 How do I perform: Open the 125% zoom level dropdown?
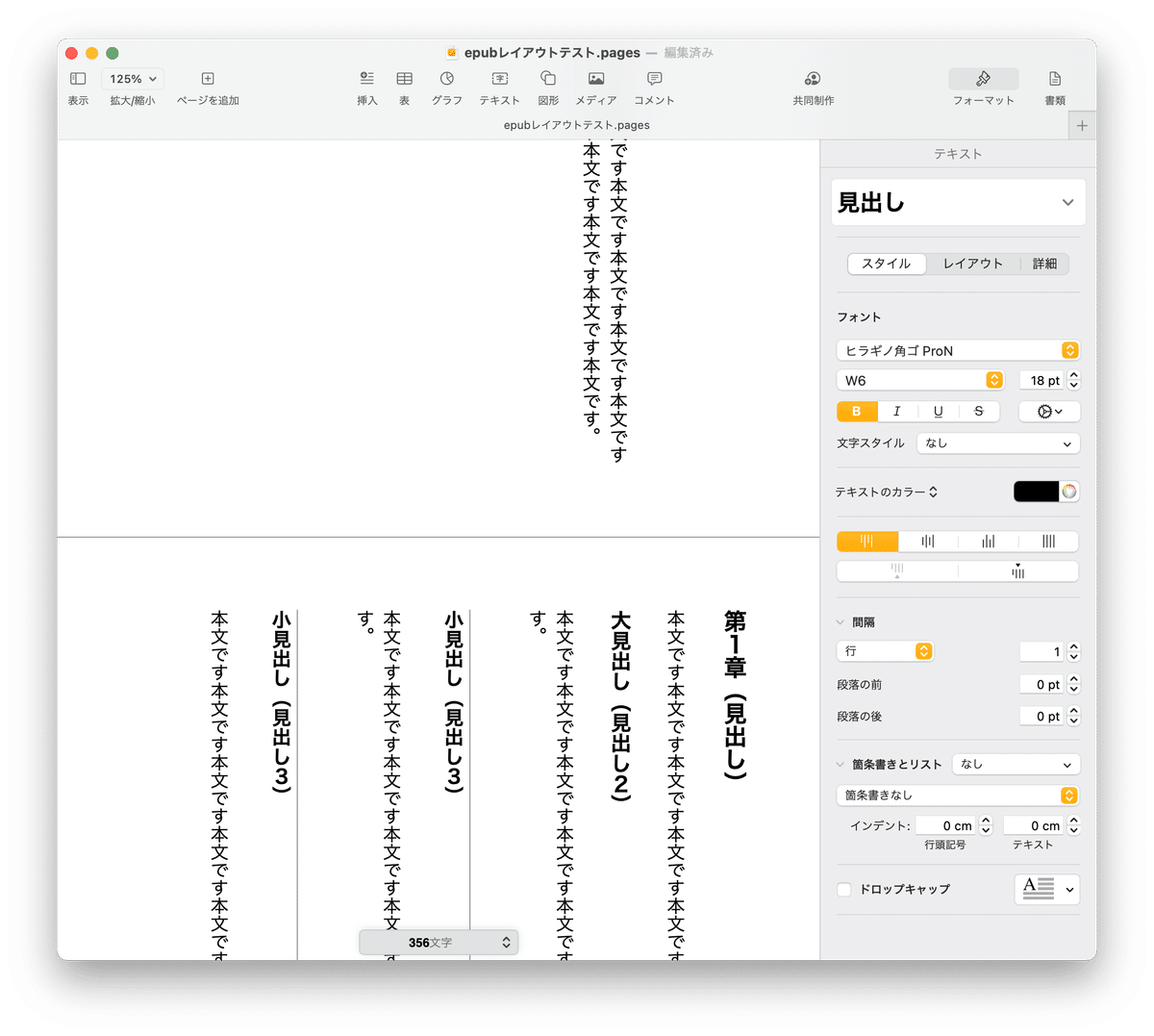coord(133,79)
